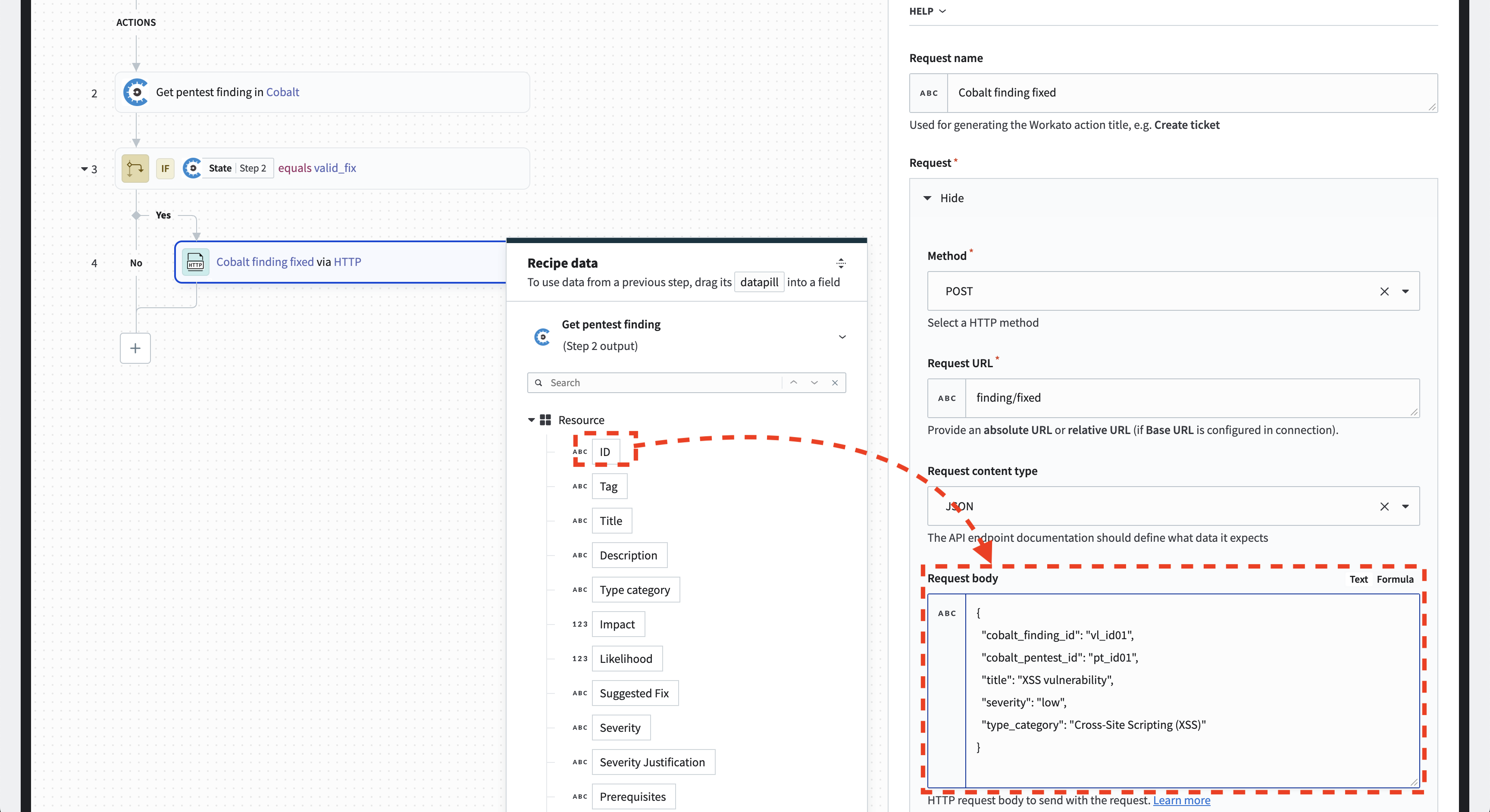
Task: Click the Cobalt connector icon in step 2
Action: point(135,91)
